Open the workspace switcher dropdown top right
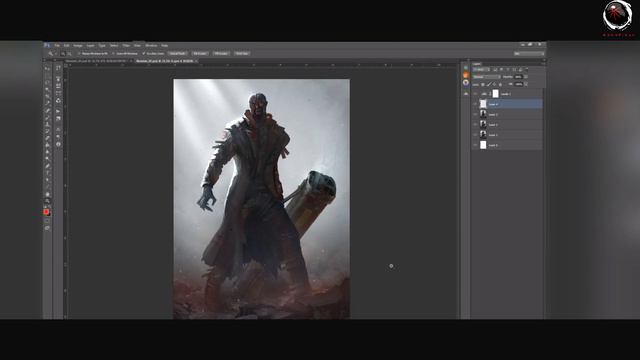Viewport: 640px width, 360px height. click(529, 53)
